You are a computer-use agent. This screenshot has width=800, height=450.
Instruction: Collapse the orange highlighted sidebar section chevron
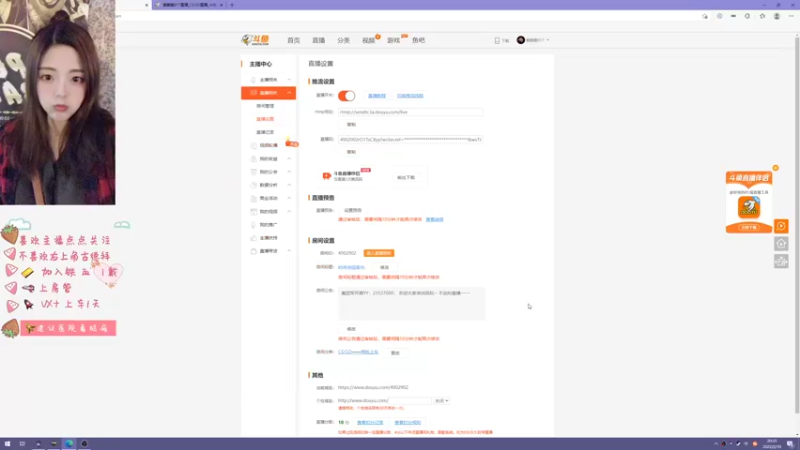click(289, 93)
